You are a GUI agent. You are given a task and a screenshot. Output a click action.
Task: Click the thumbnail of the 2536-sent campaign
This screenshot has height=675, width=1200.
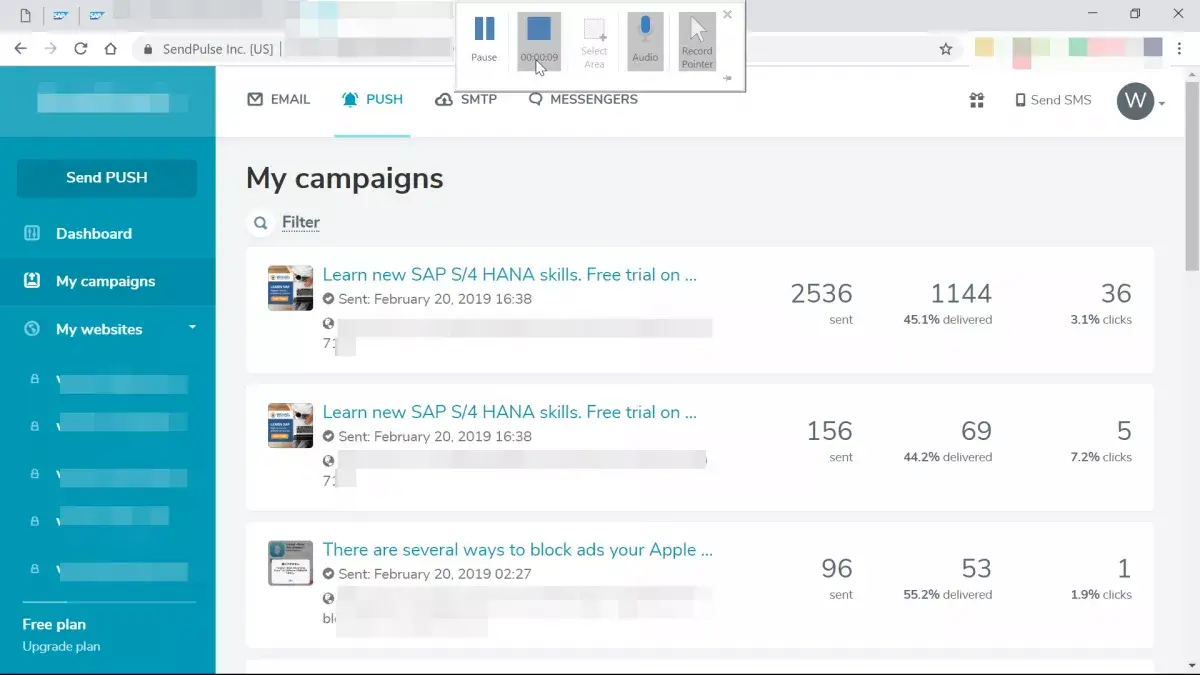coord(291,288)
